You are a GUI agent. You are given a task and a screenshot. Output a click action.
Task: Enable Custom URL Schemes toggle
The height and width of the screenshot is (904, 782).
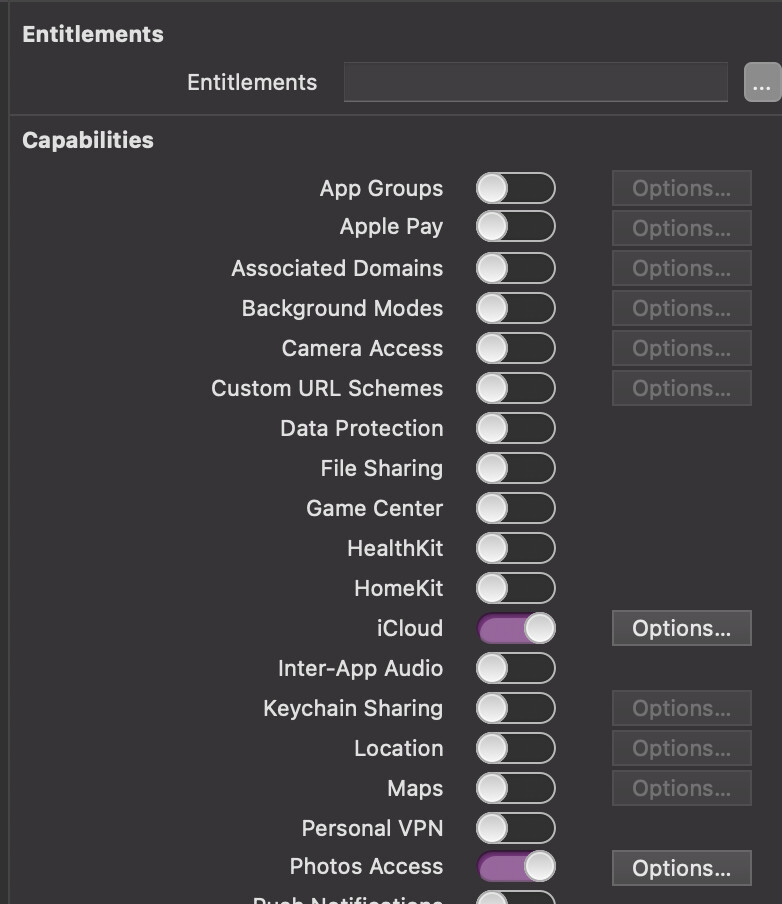[515, 388]
